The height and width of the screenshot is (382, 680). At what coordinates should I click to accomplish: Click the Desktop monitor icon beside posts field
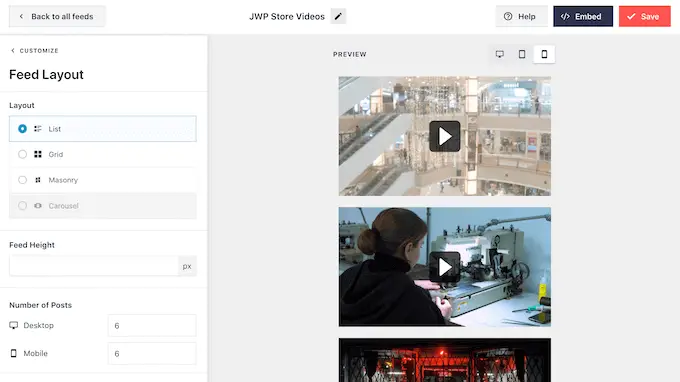tap(14, 325)
